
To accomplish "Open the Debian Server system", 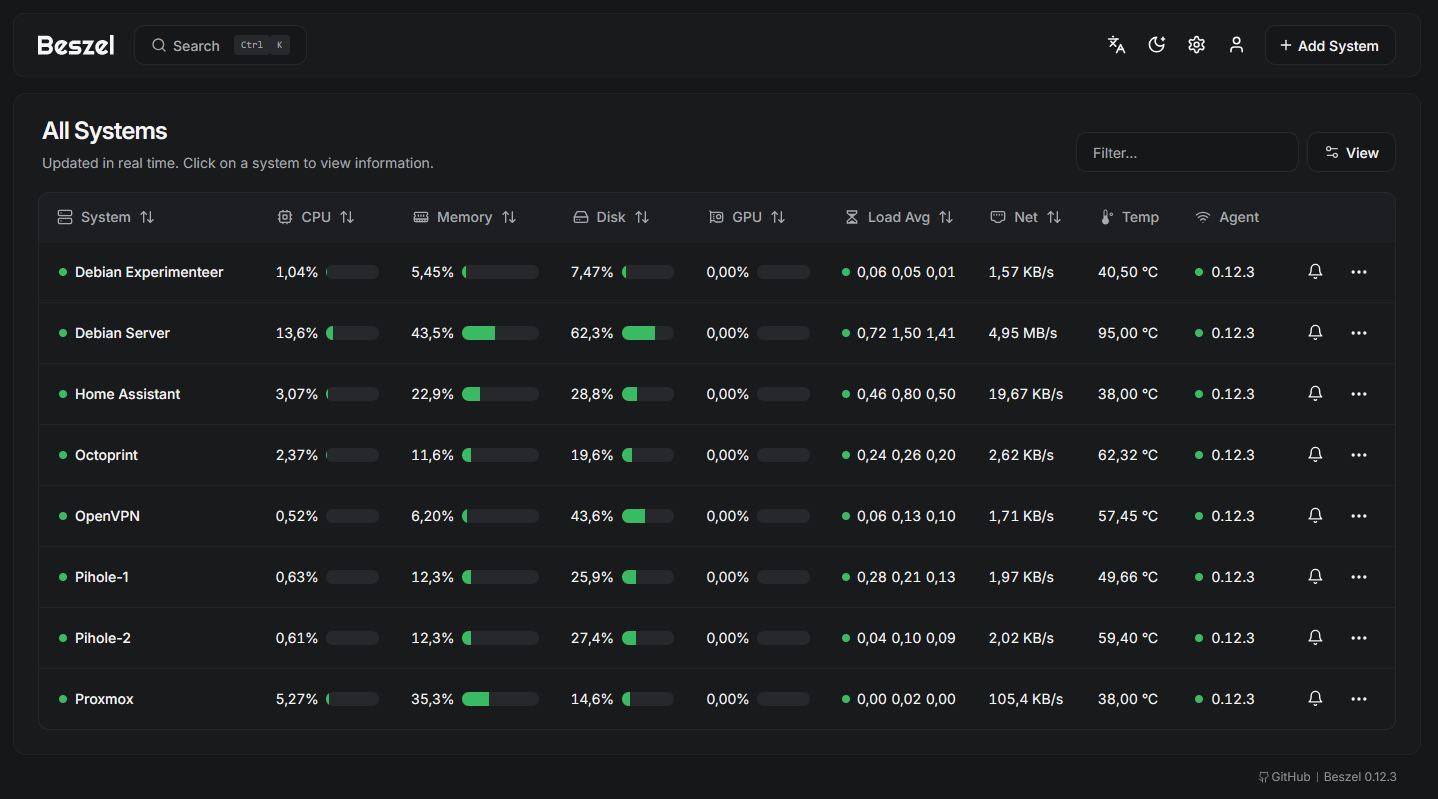I will pyautogui.click(x=122, y=333).
